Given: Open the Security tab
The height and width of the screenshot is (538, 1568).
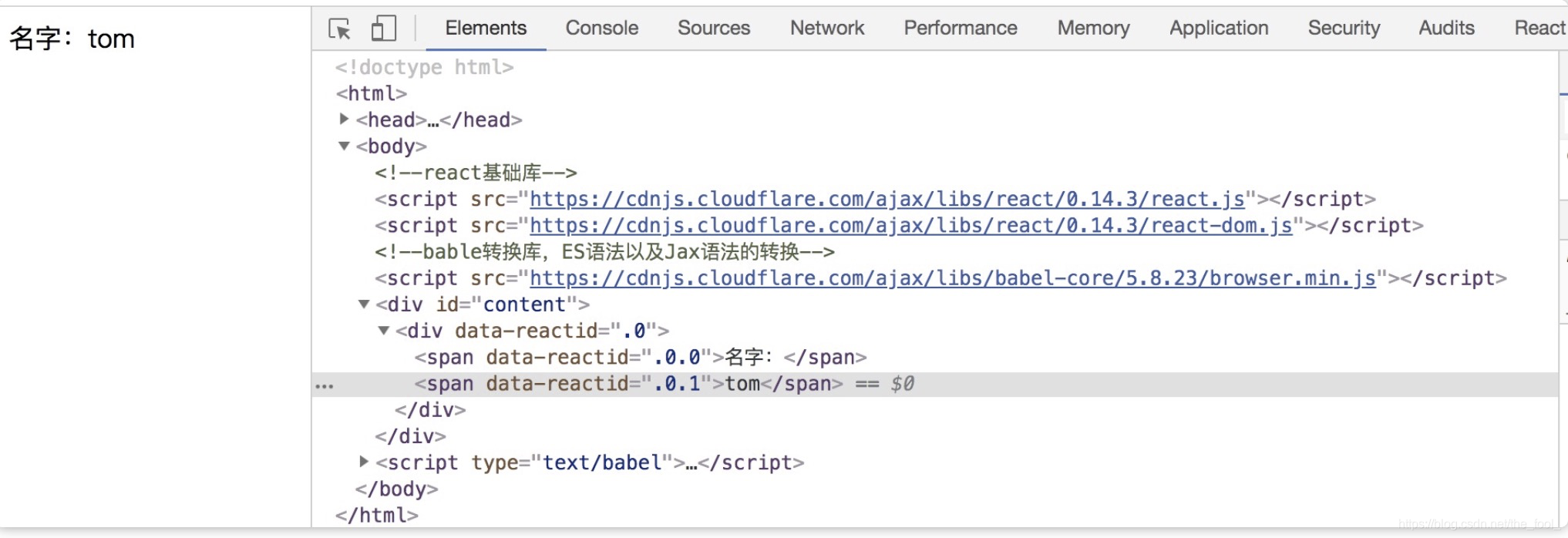Looking at the screenshot, I should (1344, 29).
